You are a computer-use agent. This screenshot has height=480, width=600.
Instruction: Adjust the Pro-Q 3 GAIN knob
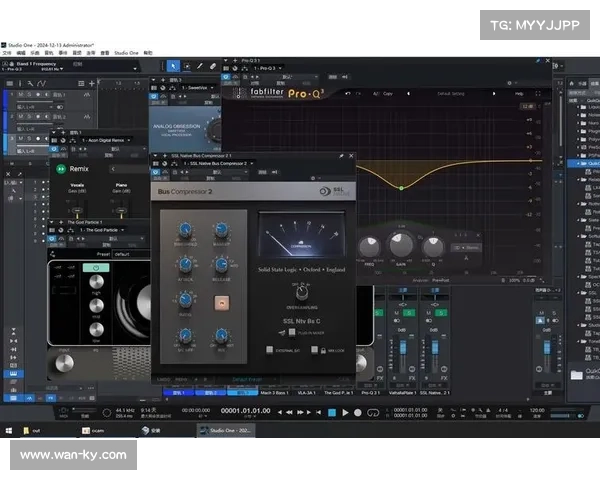pos(401,244)
